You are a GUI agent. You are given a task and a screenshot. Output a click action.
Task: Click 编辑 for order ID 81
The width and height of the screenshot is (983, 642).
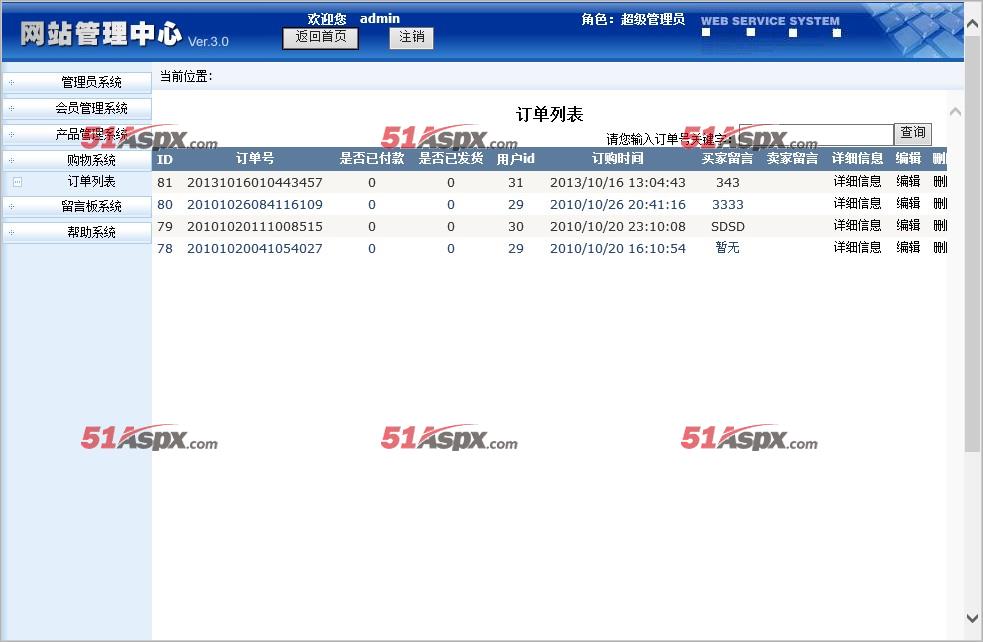click(908, 182)
